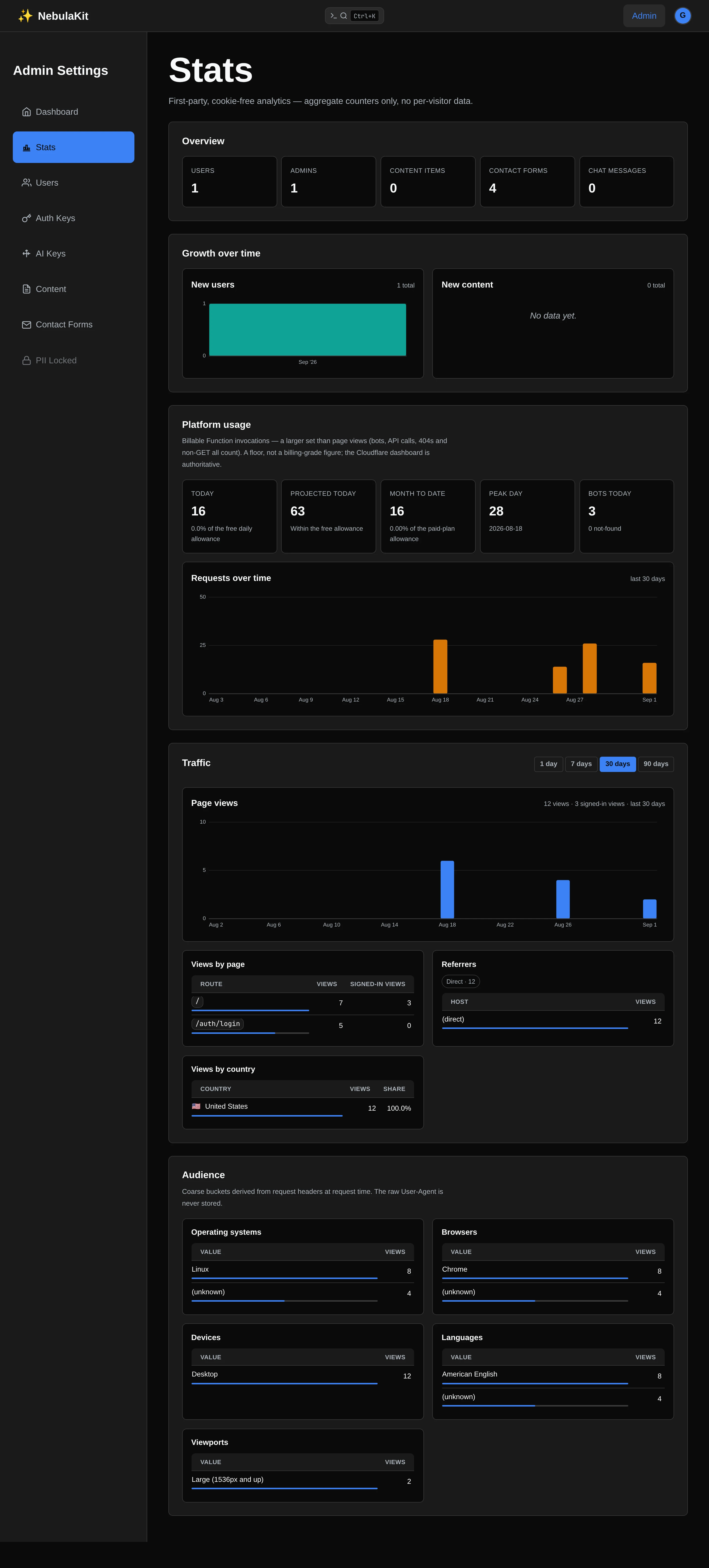This screenshot has height=1568, width=709.
Task: Open the NebulaKit home link
Action: (x=53, y=16)
